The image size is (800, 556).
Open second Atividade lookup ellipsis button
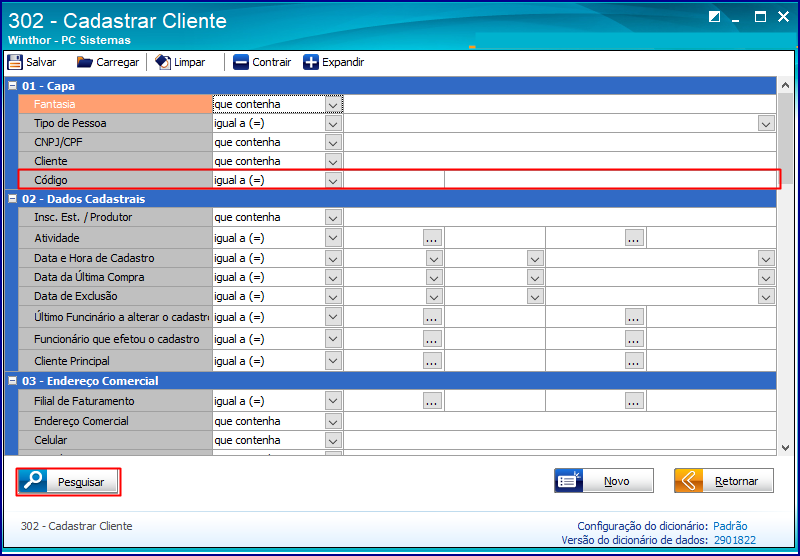tap(634, 238)
